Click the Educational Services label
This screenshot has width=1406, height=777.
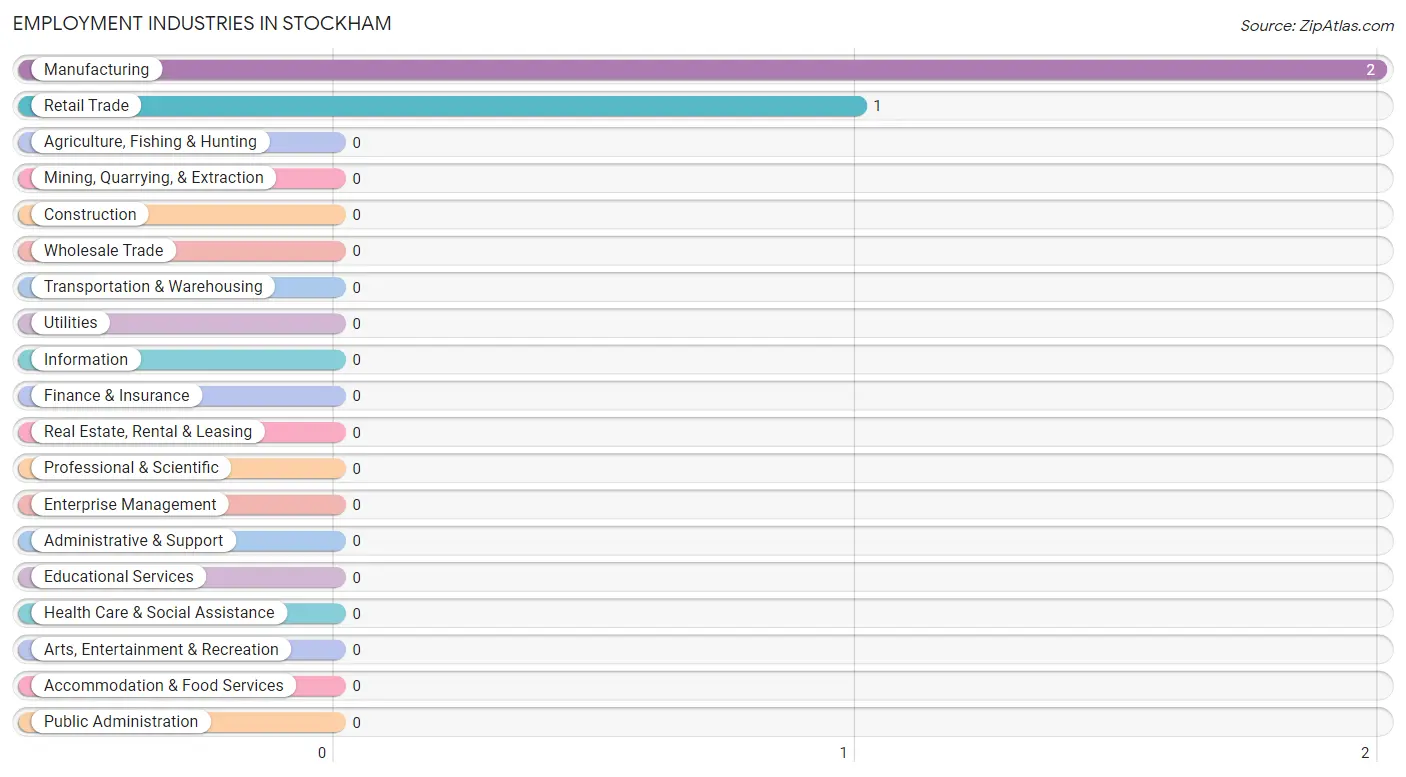pos(119,577)
